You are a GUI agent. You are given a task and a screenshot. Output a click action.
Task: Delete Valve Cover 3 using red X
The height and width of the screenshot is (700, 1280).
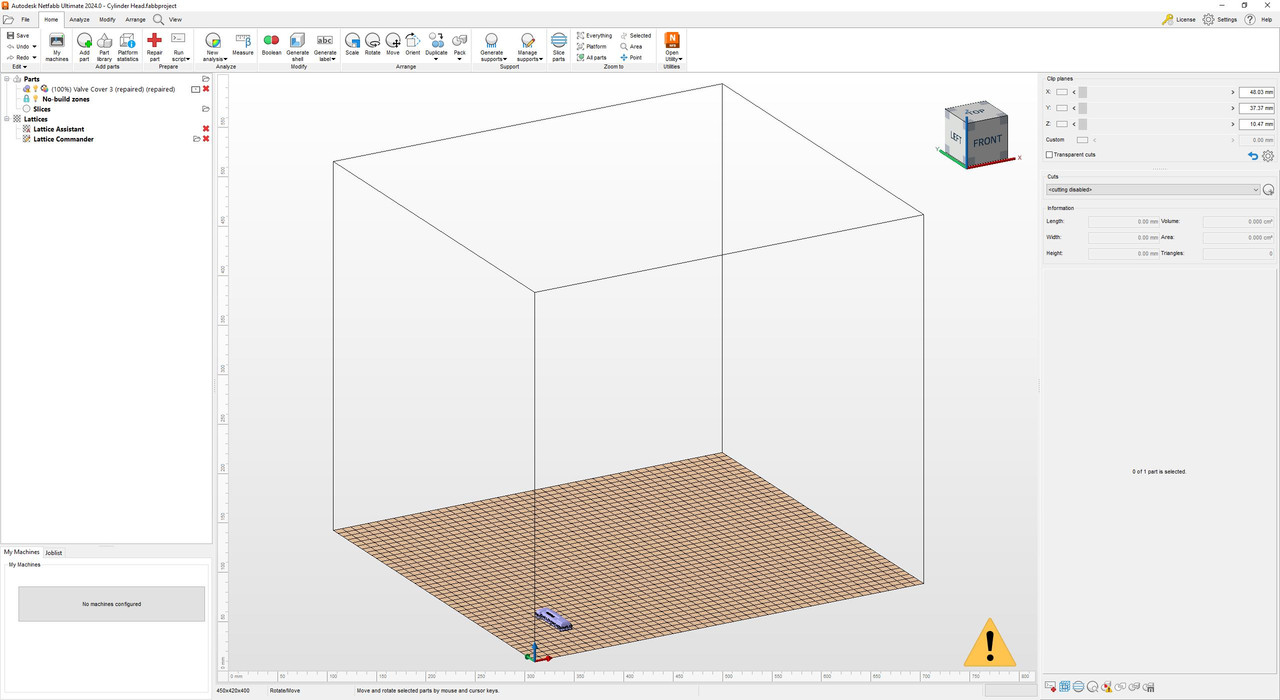coord(206,89)
